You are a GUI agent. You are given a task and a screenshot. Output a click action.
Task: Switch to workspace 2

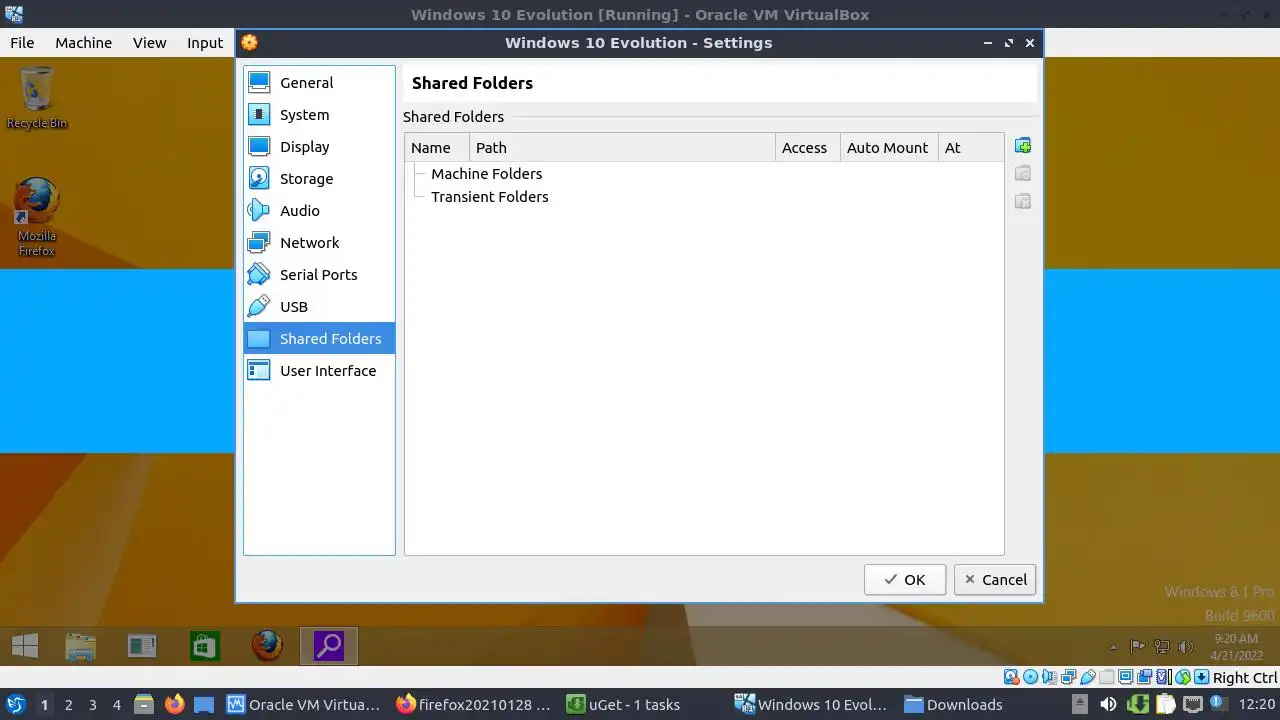[x=68, y=704]
